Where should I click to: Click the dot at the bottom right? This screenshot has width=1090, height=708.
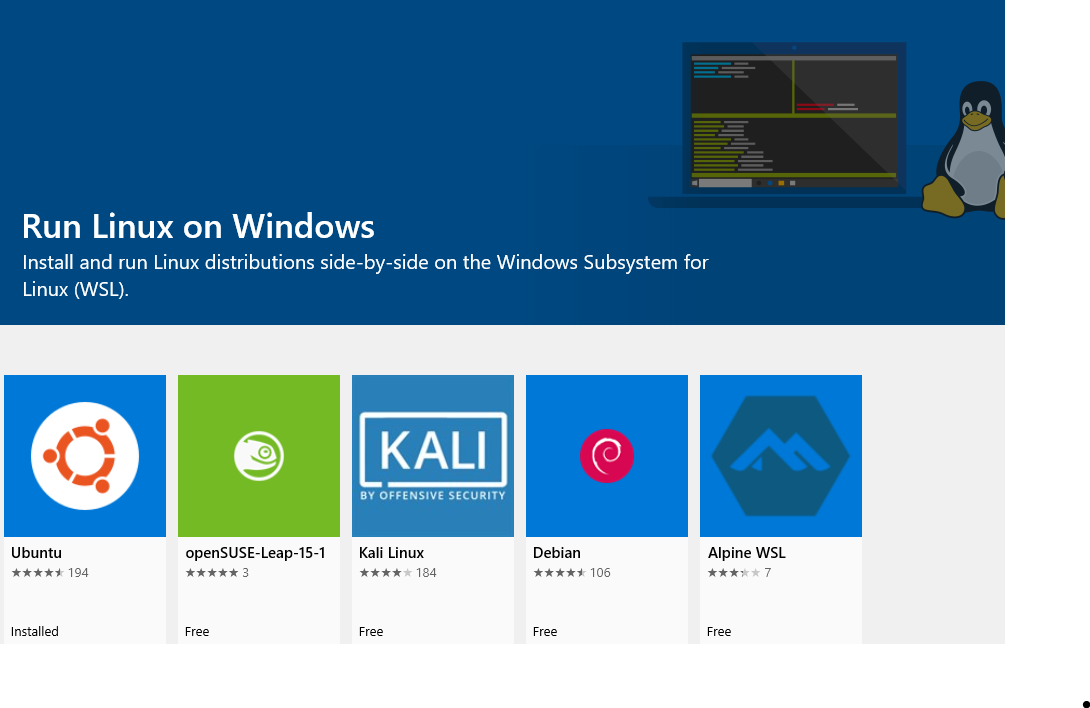(x=1085, y=702)
